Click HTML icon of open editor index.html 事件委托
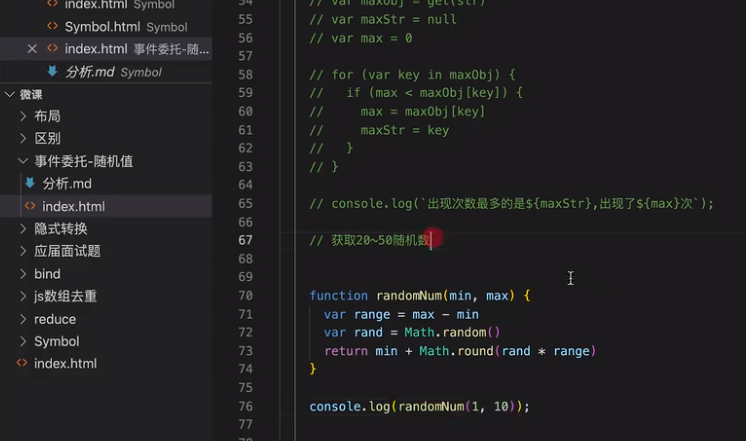Viewport: 746px width, 441px height. 52,49
